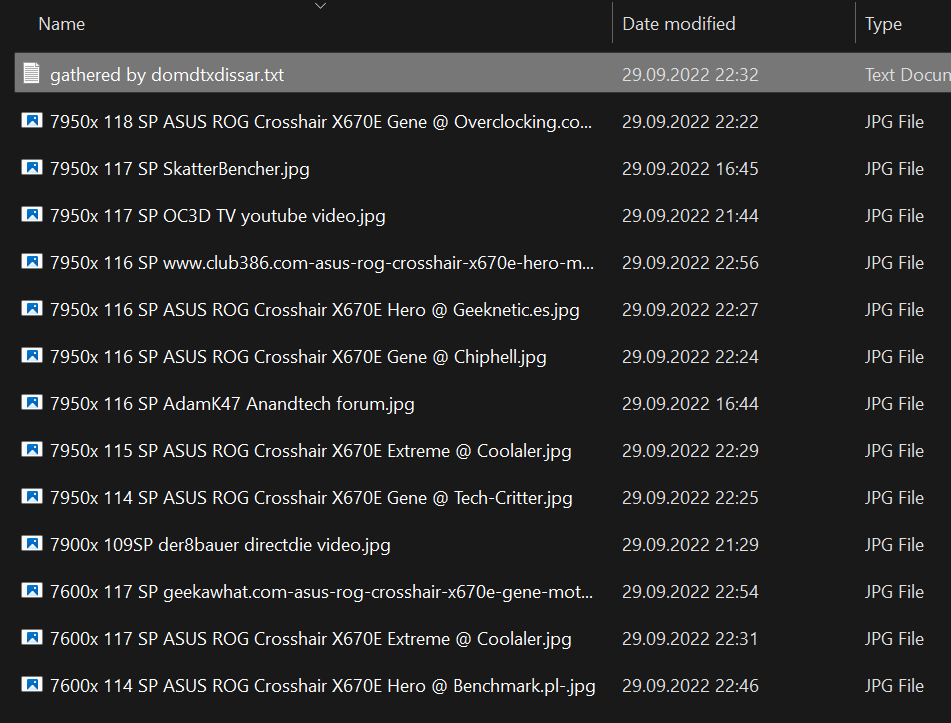Select 7900x 109SP der8bauer directdie video.jpg
This screenshot has height=723, width=951.
220,545
